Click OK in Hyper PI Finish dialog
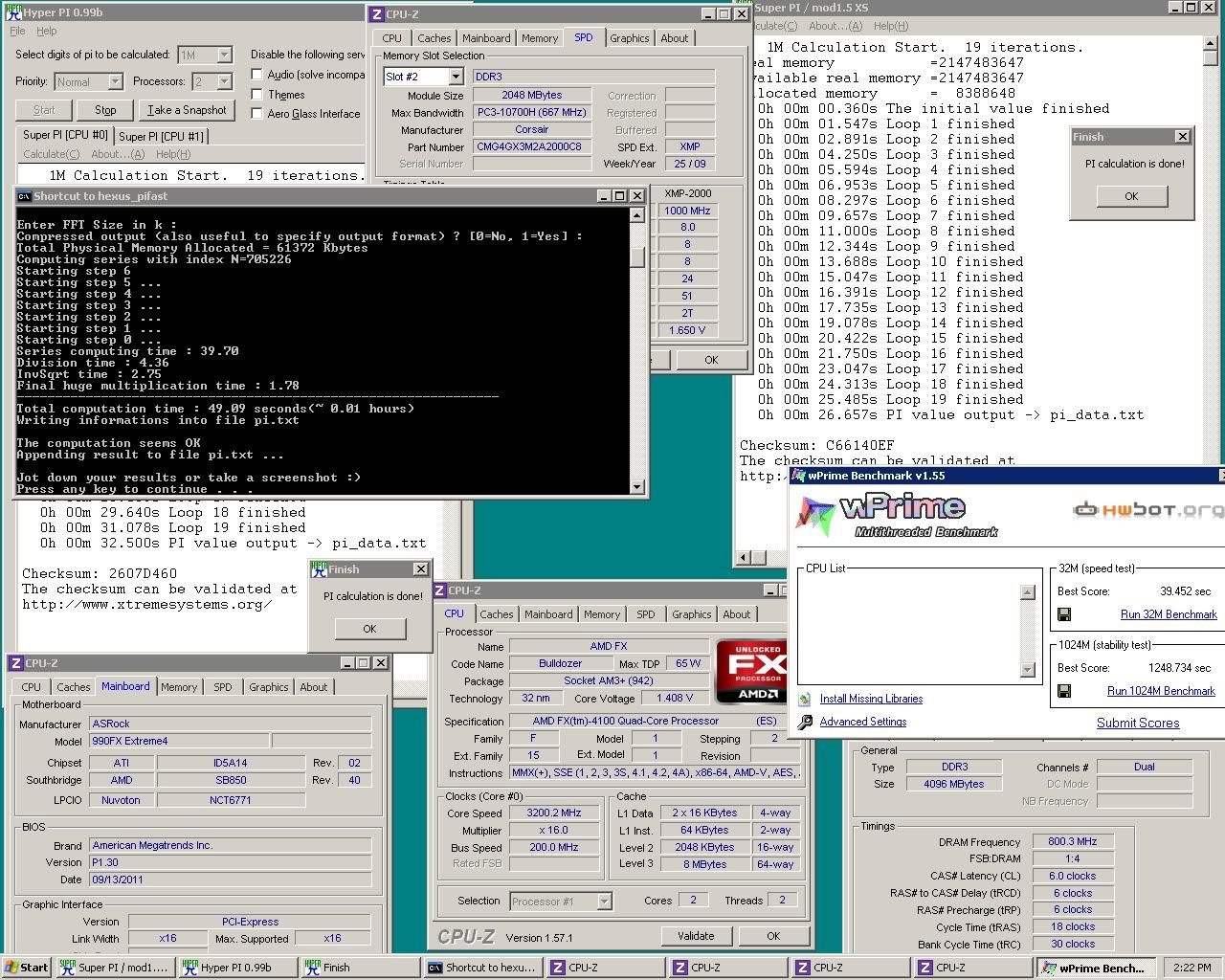This screenshot has height=980, width=1225. click(369, 629)
